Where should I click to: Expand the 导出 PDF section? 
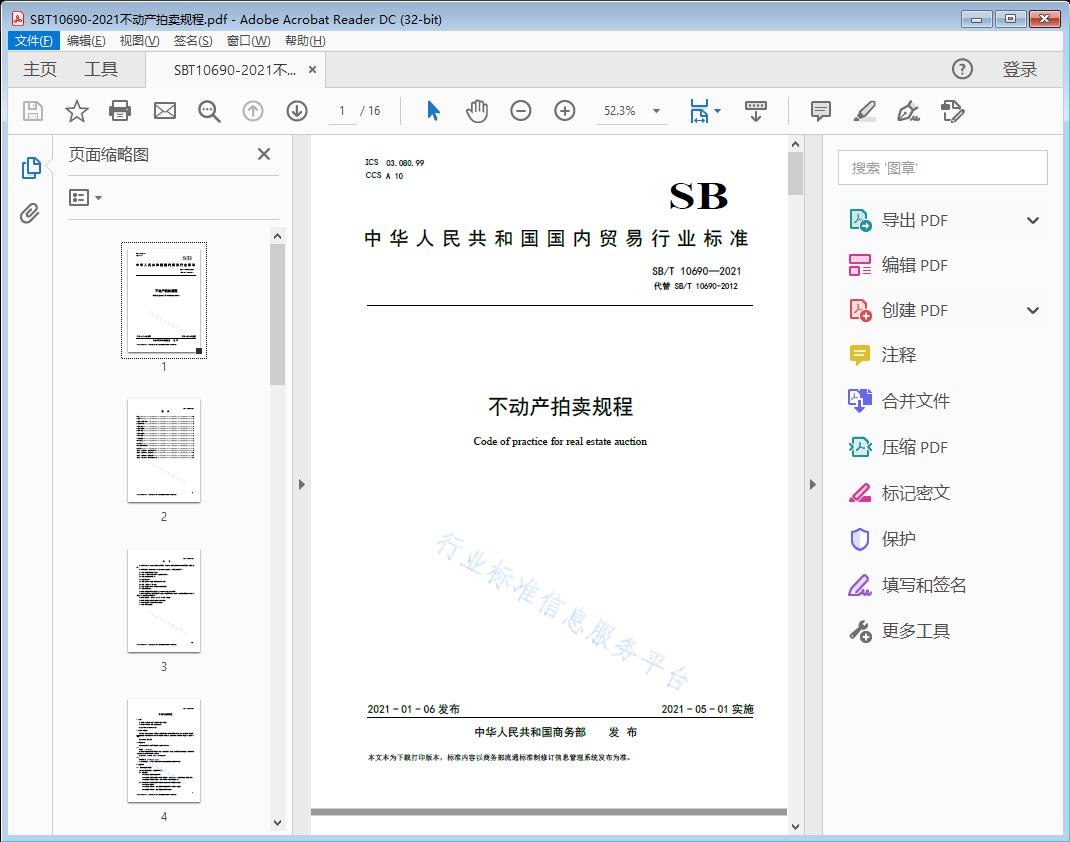pos(1033,221)
